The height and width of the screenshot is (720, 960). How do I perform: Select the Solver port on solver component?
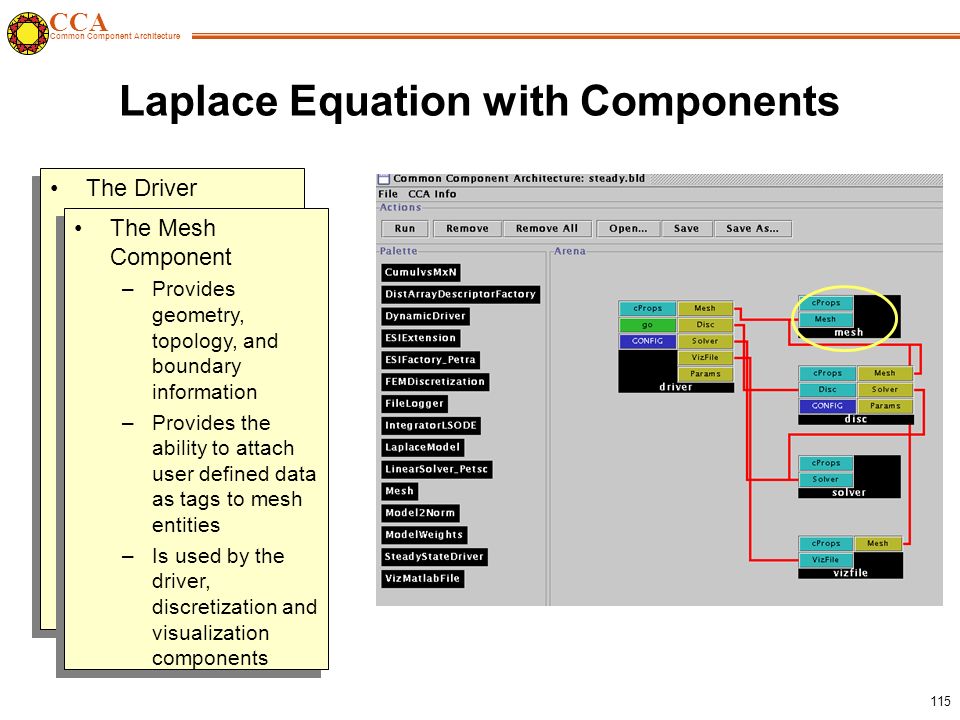click(x=825, y=479)
